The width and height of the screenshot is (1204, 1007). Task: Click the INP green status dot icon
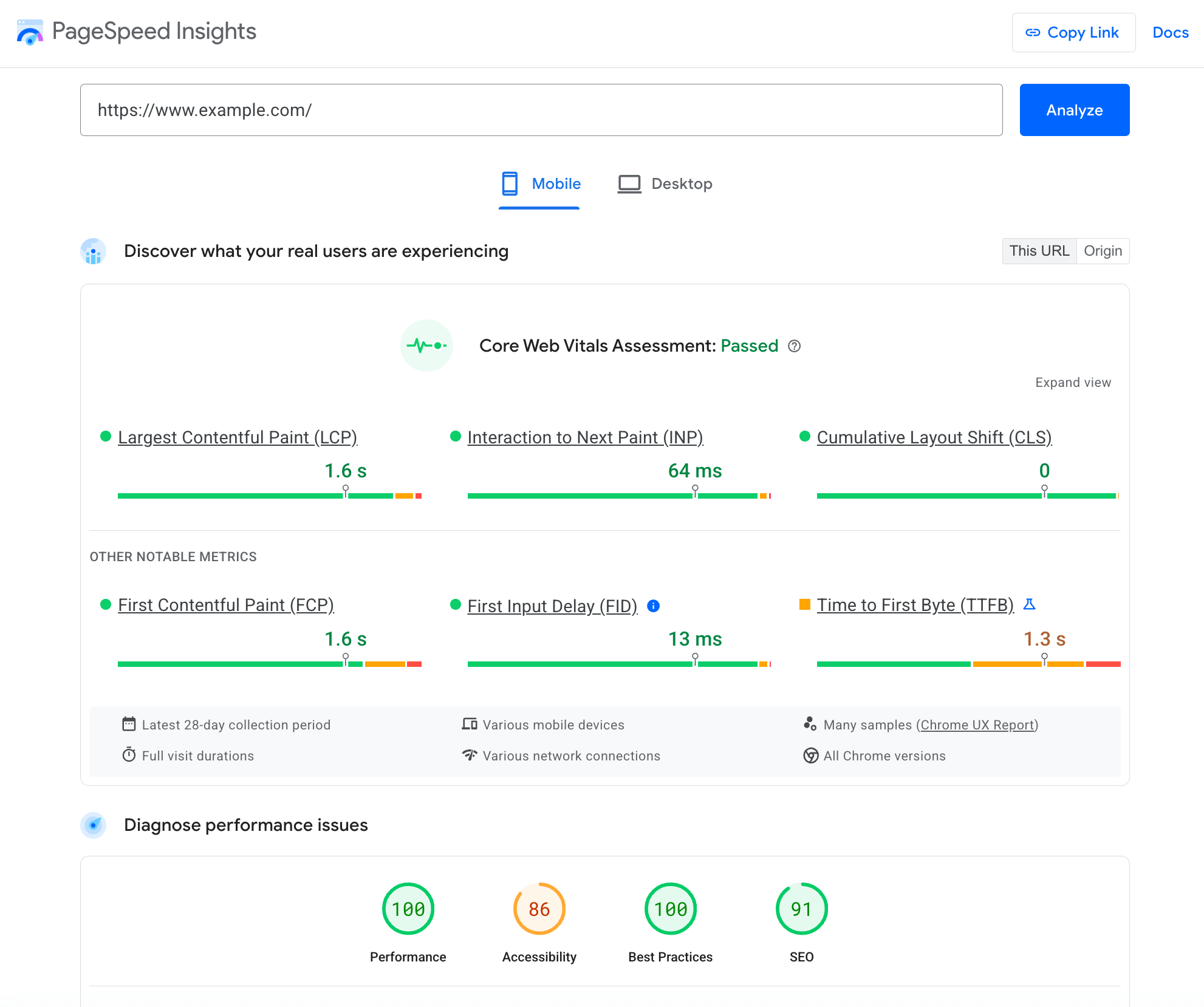(454, 437)
